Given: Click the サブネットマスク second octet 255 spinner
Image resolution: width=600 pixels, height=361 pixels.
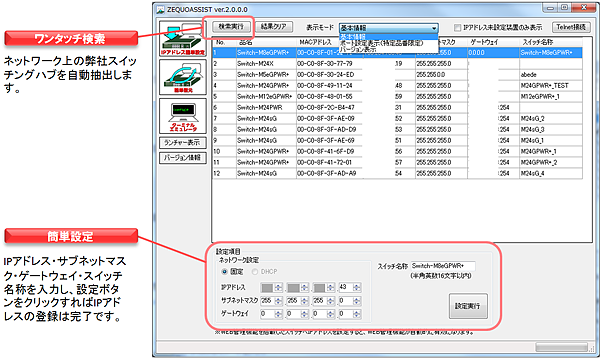Looking at the screenshot, I should click(304, 301).
